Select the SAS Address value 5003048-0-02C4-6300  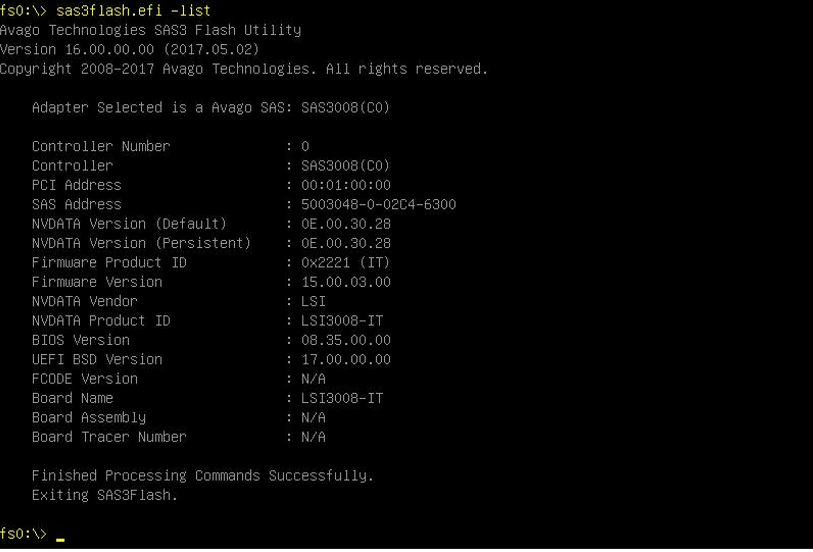click(x=379, y=204)
